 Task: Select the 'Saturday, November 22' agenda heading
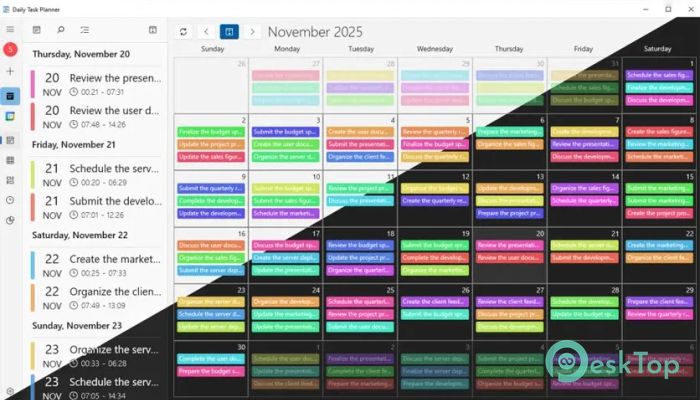pyautogui.click(x=80, y=235)
